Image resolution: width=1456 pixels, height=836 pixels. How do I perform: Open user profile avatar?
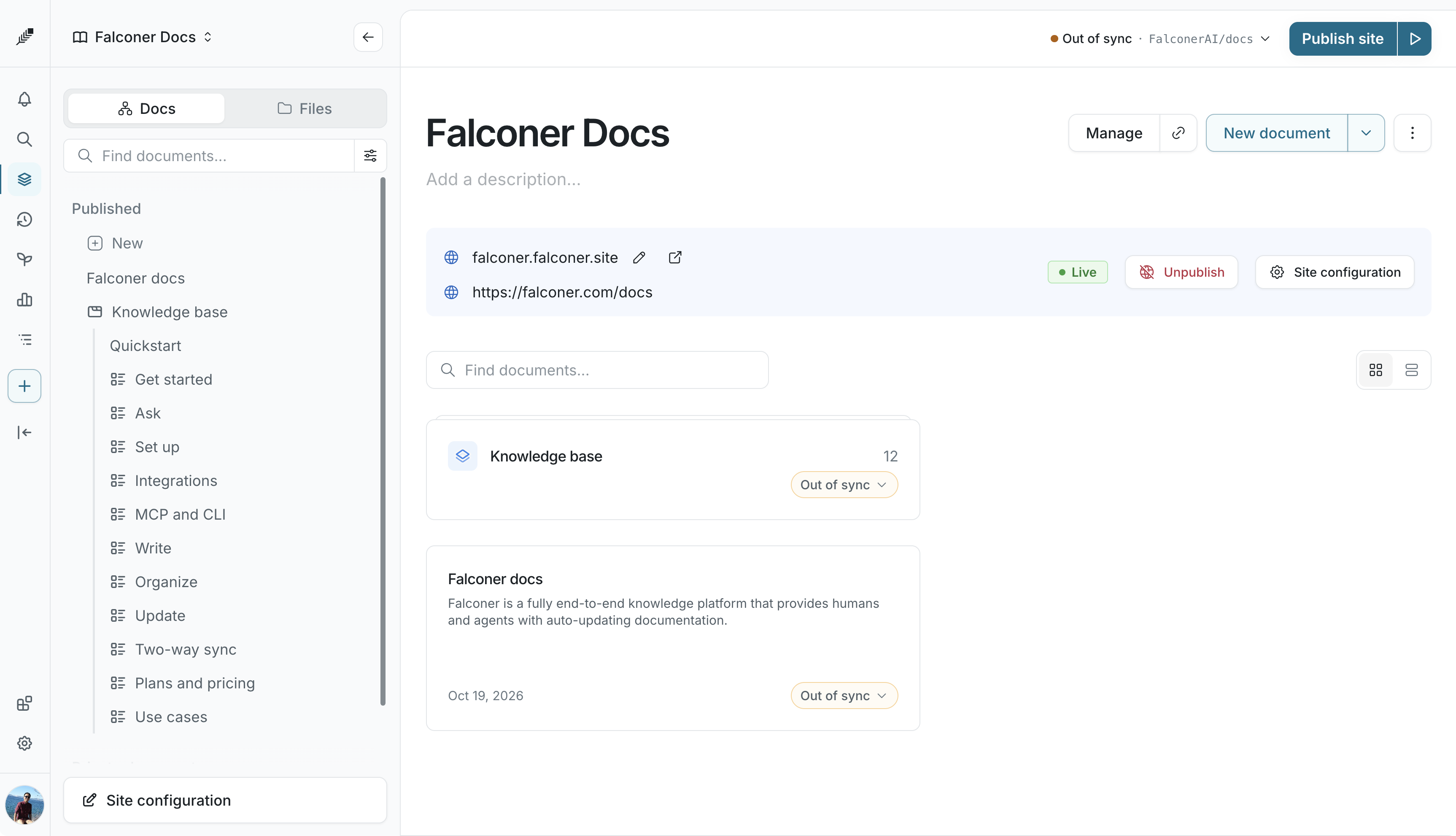coord(25,804)
